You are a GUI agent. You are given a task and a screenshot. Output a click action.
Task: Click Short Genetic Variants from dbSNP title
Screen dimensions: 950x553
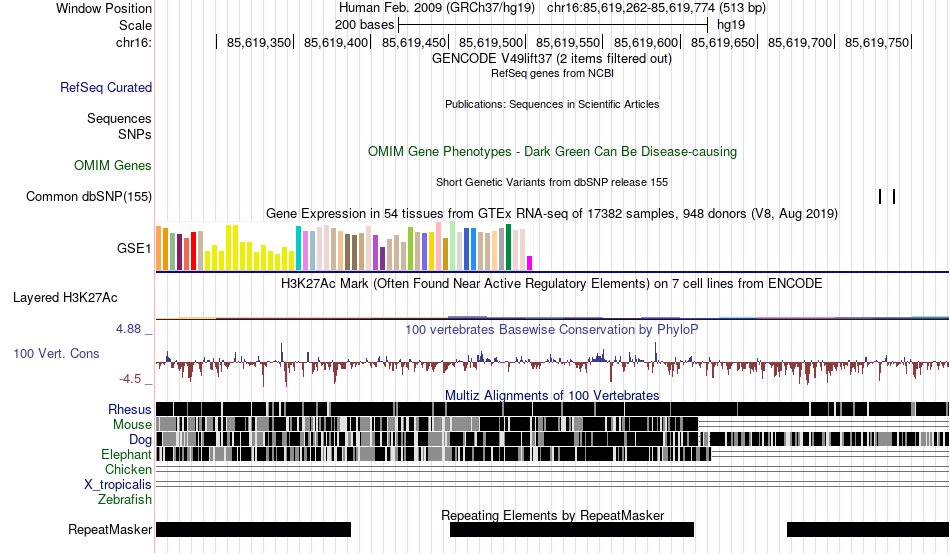(x=552, y=182)
